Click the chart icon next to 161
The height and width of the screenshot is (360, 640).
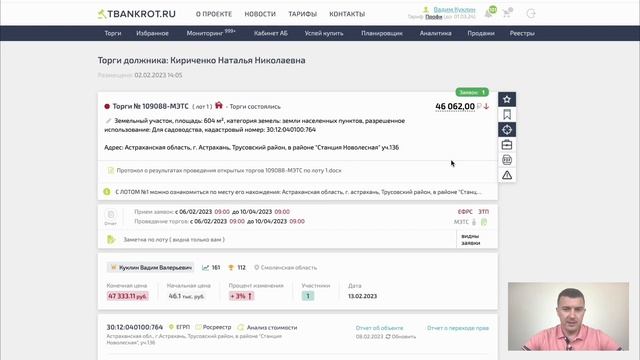tap(205, 268)
